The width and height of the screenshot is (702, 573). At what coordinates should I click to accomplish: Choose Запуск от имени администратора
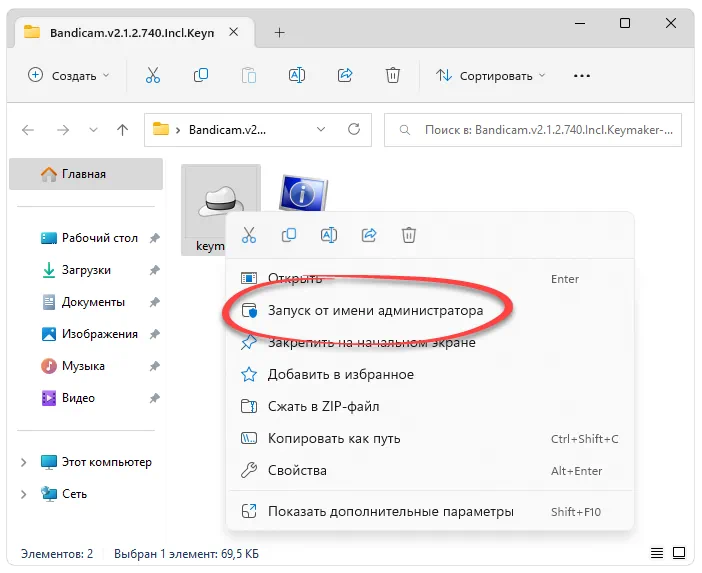(x=430, y=310)
